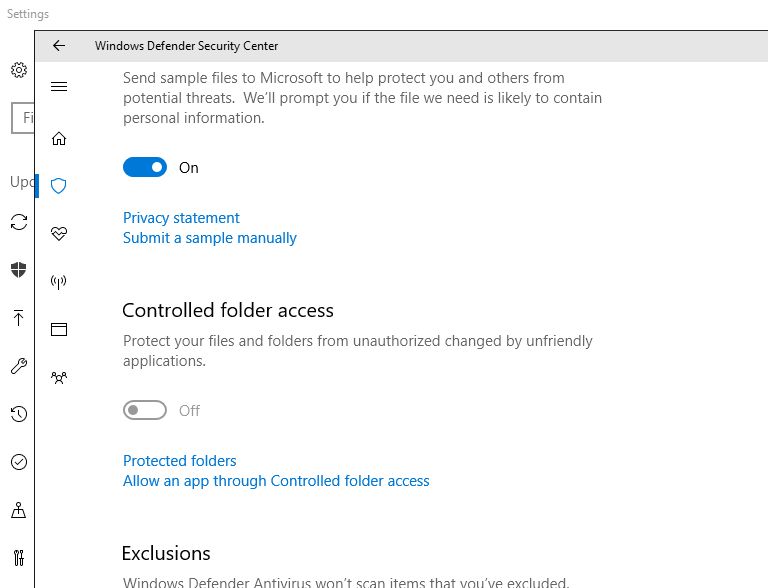Open Firewall & network protection icon
Screen dimensions: 768x588
coord(59,282)
